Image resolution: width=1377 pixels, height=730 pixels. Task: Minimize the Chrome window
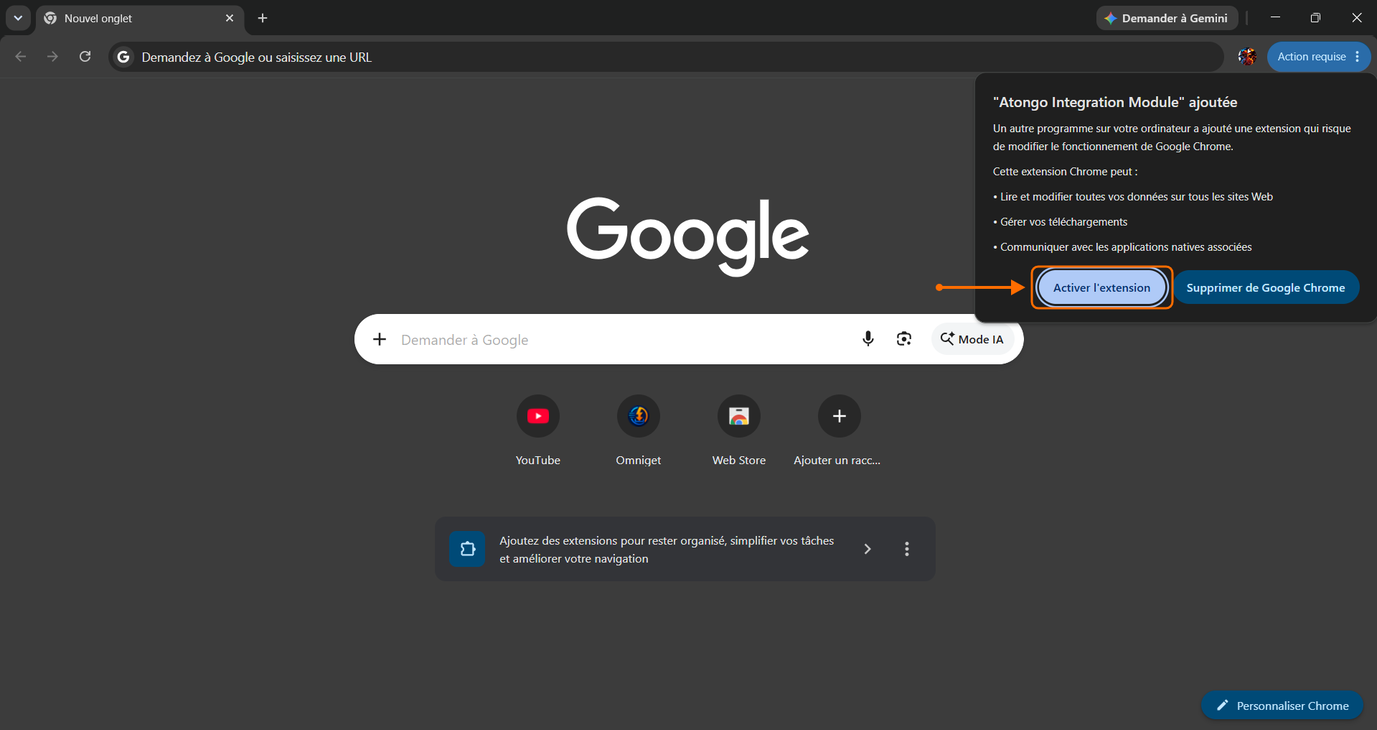point(1275,18)
